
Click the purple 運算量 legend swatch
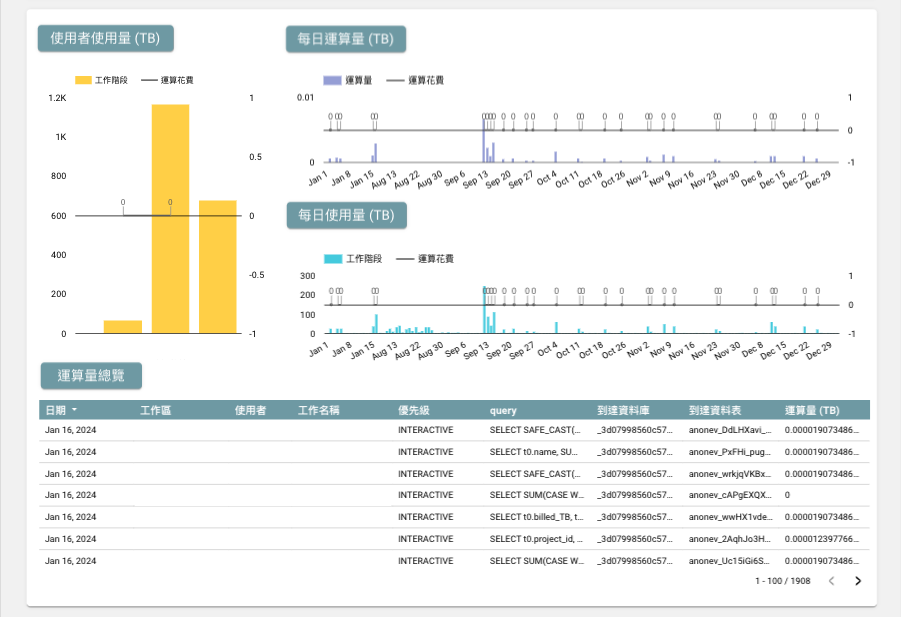332,80
